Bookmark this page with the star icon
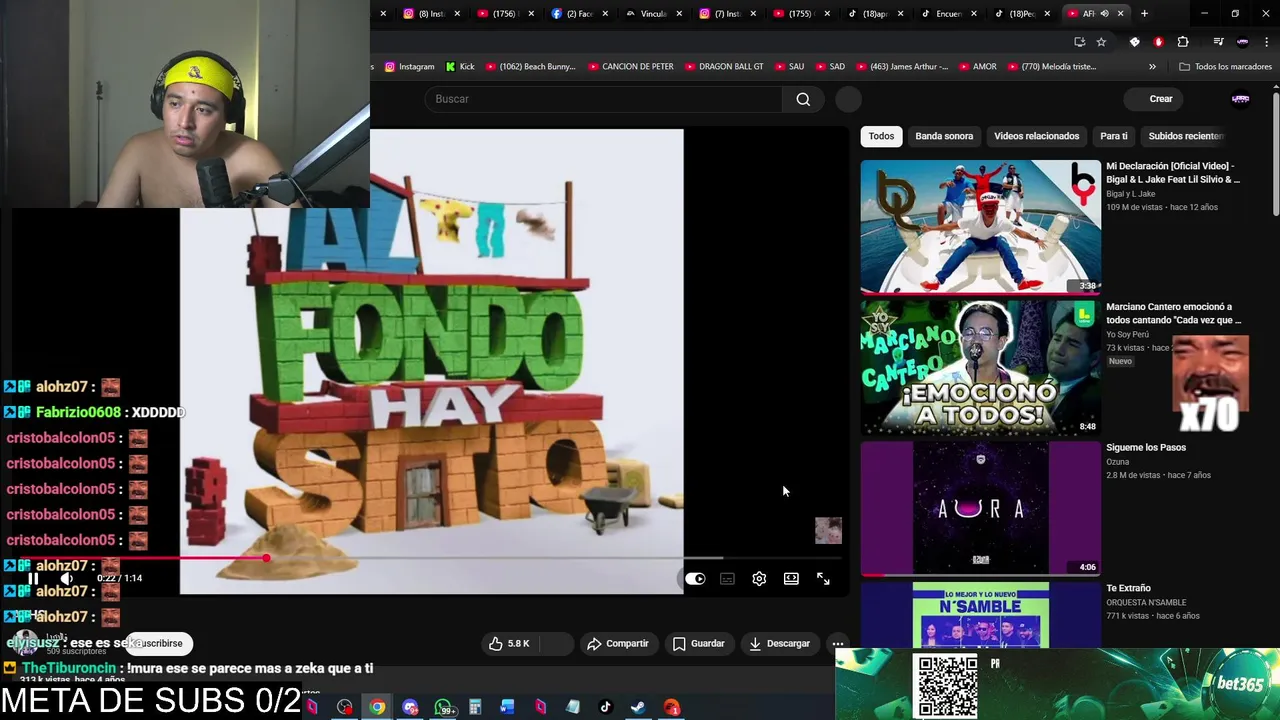Screen dimensions: 1280x720 pyautogui.click(x=1101, y=42)
